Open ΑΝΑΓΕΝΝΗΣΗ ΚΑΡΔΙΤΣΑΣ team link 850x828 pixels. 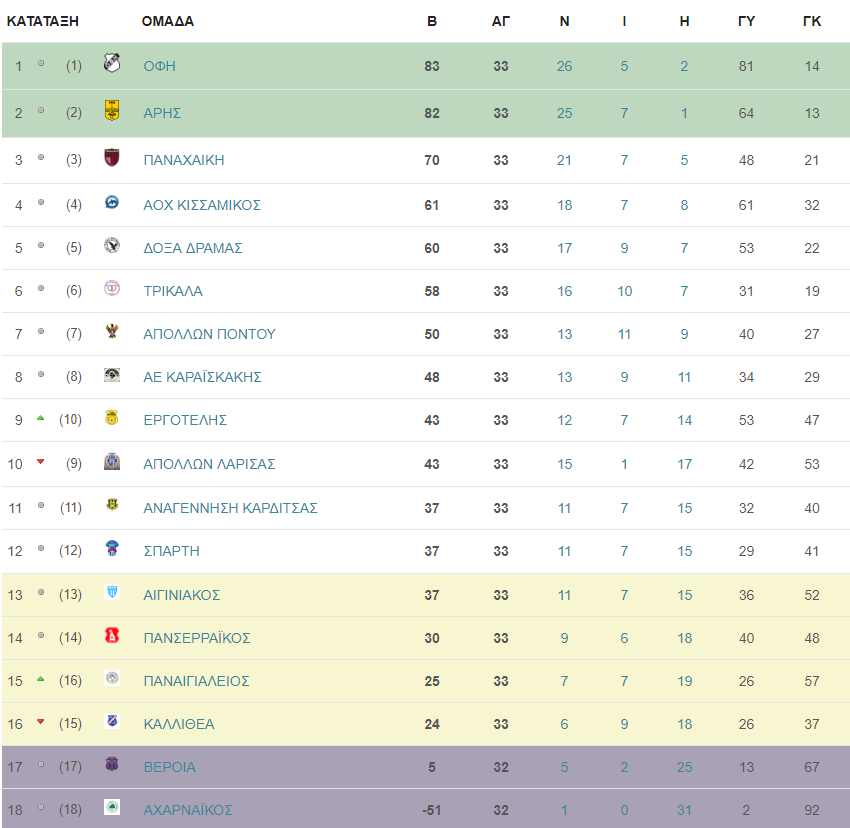[230, 508]
